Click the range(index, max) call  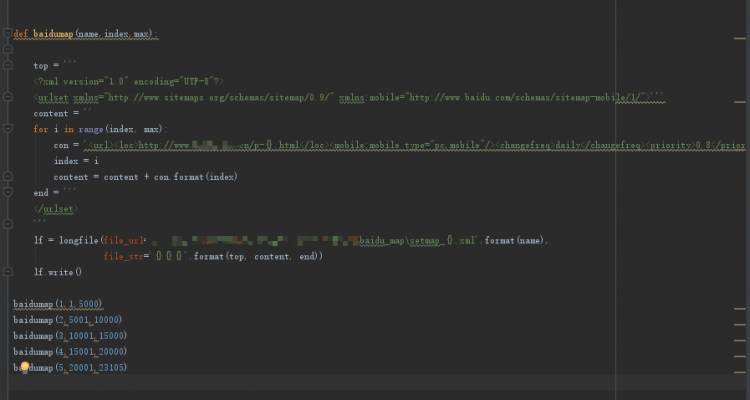pos(120,129)
